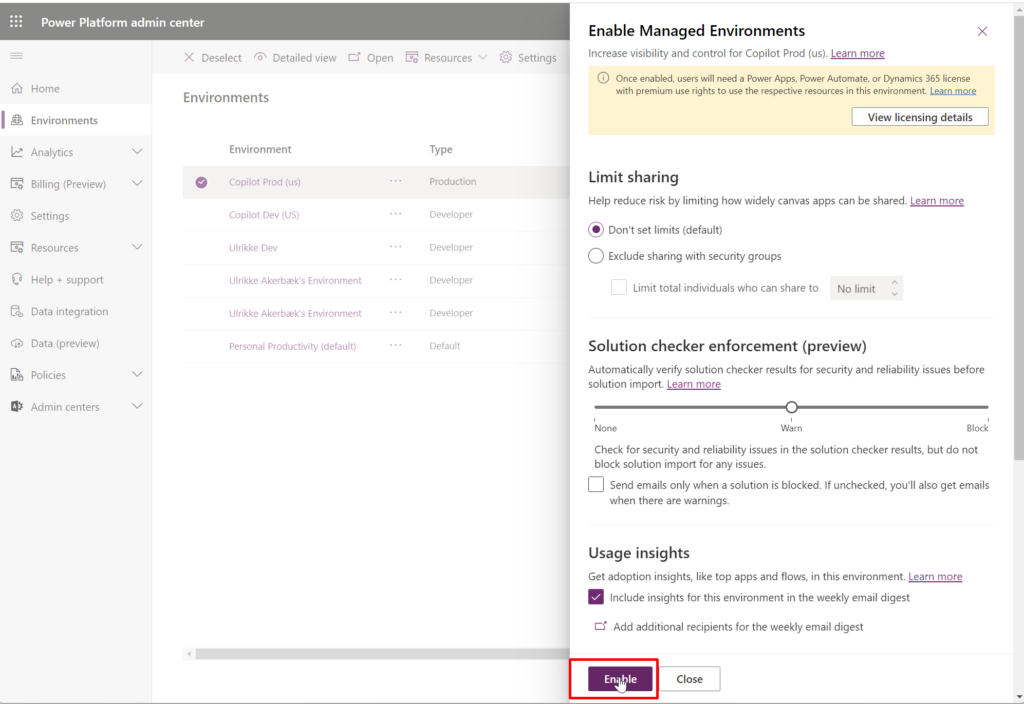
Task: Click the Policies icon in the sidebar
Action: pyautogui.click(x=17, y=375)
